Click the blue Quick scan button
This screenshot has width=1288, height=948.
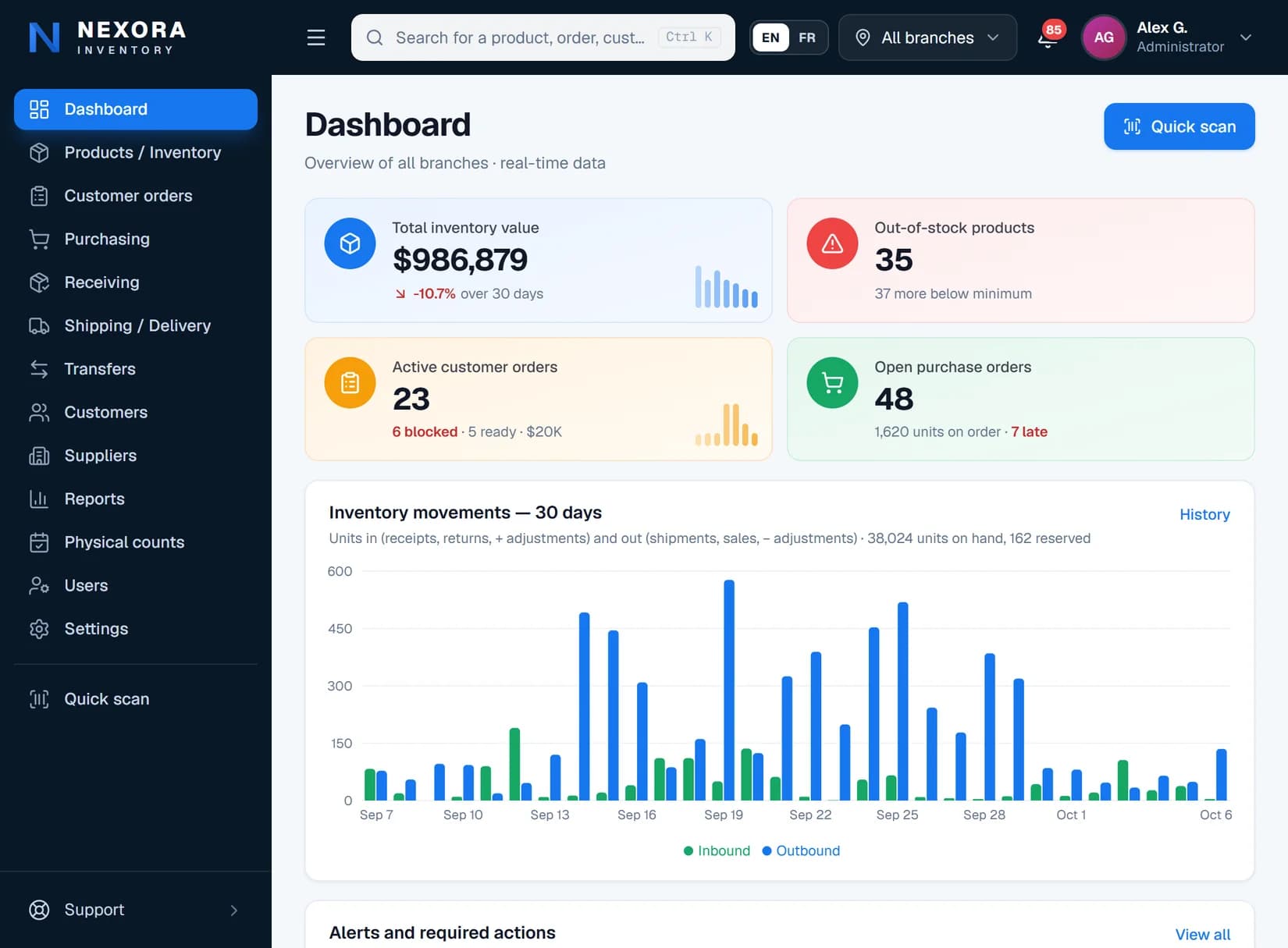[x=1179, y=126]
